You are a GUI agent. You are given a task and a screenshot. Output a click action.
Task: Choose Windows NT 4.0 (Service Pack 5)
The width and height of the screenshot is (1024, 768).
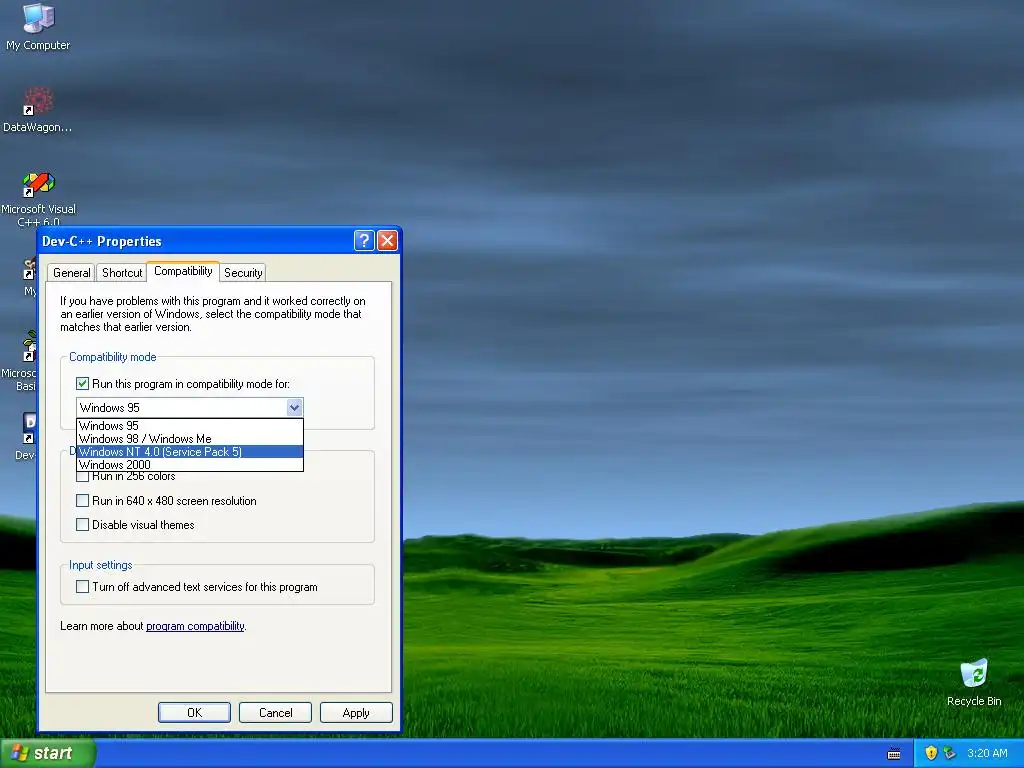click(x=190, y=452)
